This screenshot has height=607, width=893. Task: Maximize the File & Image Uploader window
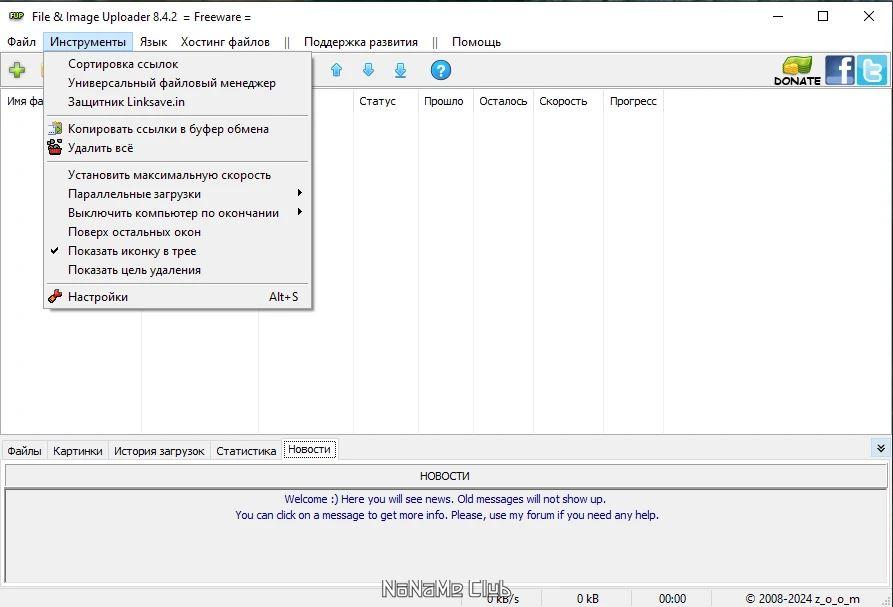[822, 17]
